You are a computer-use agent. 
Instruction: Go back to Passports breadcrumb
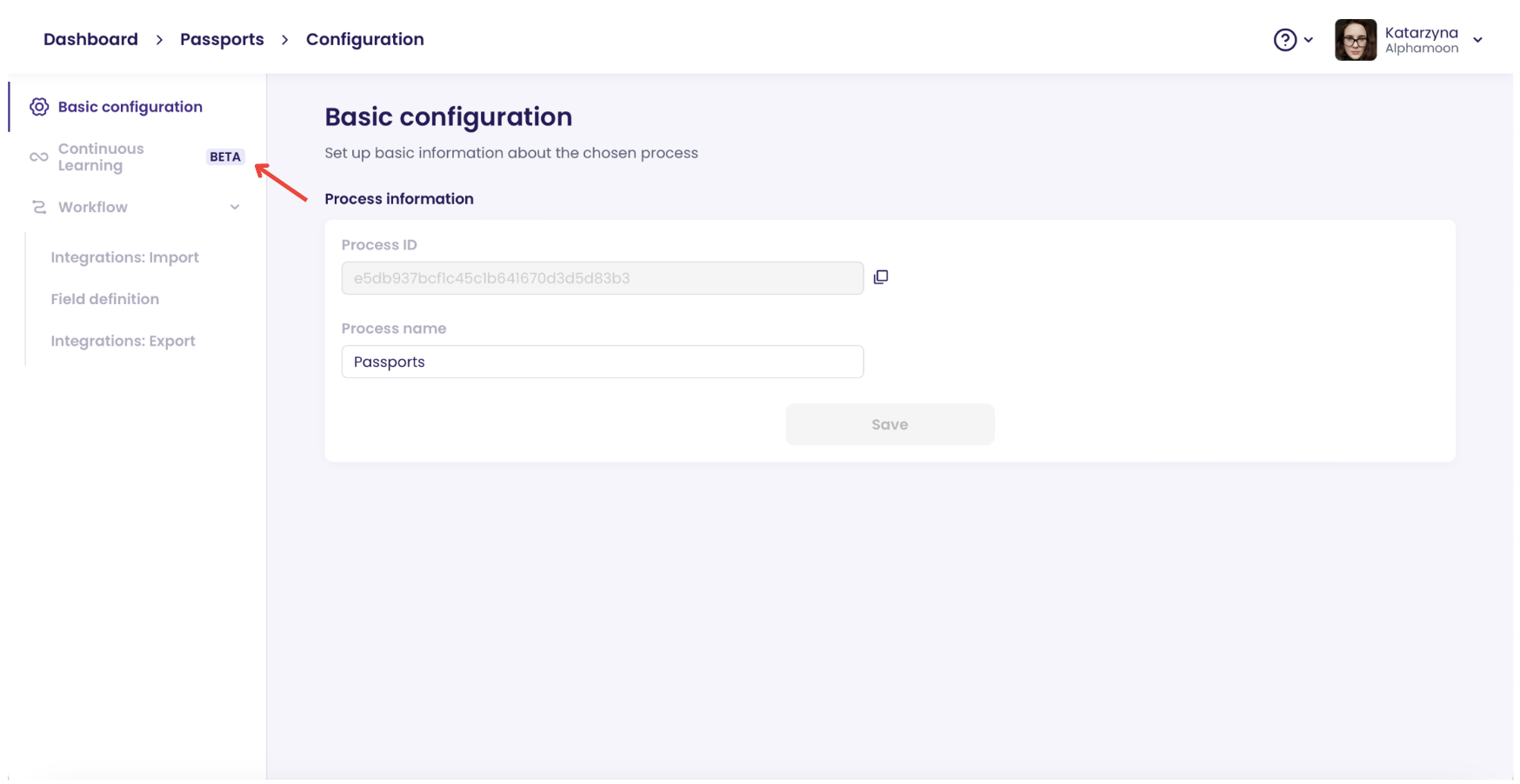tap(222, 39)
